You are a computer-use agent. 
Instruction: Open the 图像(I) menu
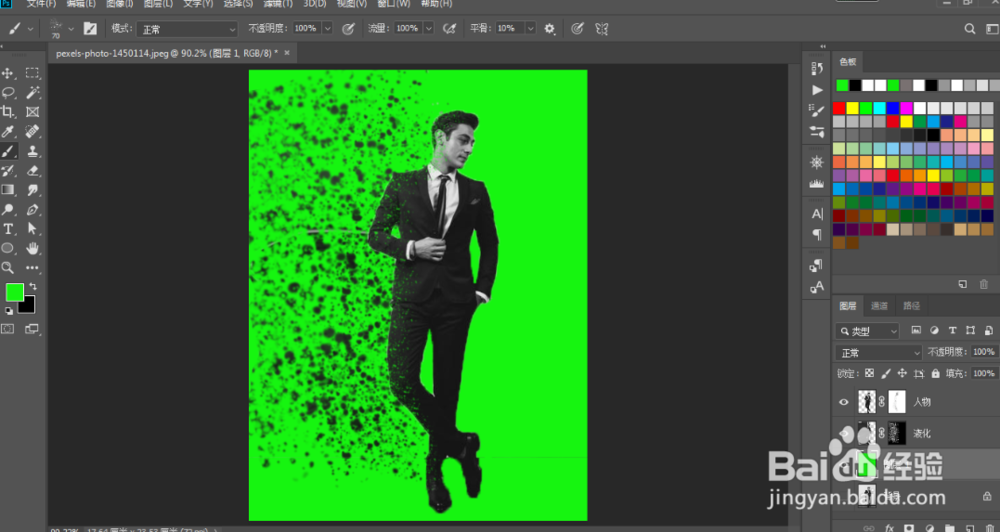coord(120,4)
